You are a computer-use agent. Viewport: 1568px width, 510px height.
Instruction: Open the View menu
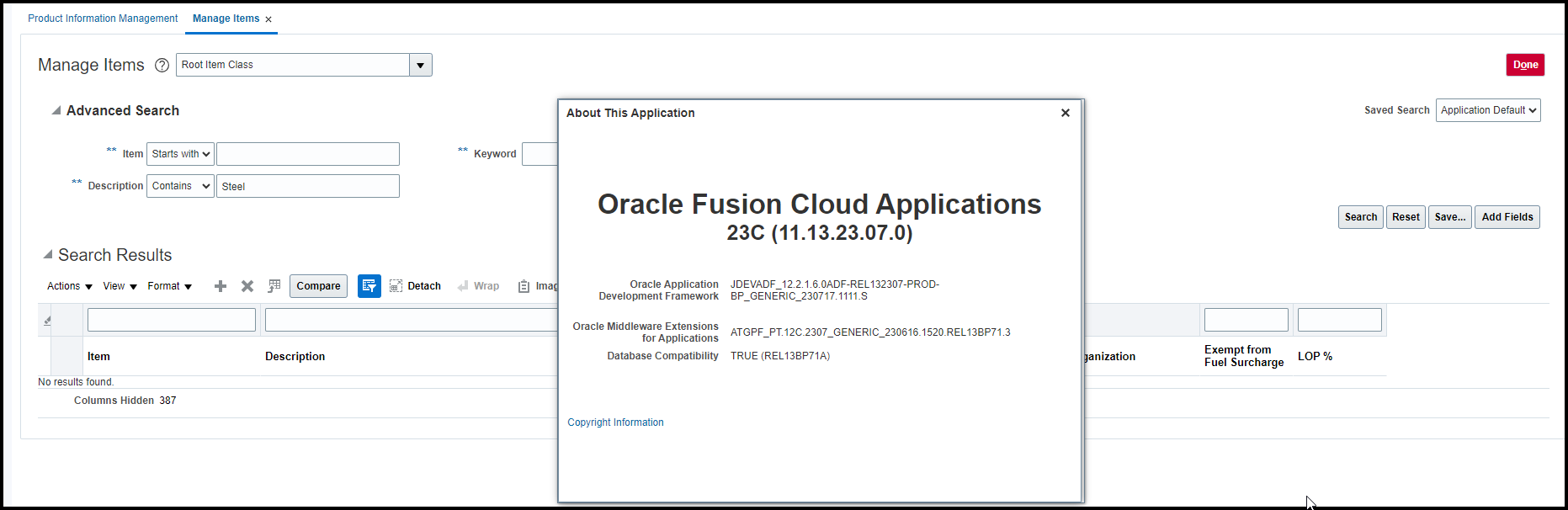click(120, 286)
